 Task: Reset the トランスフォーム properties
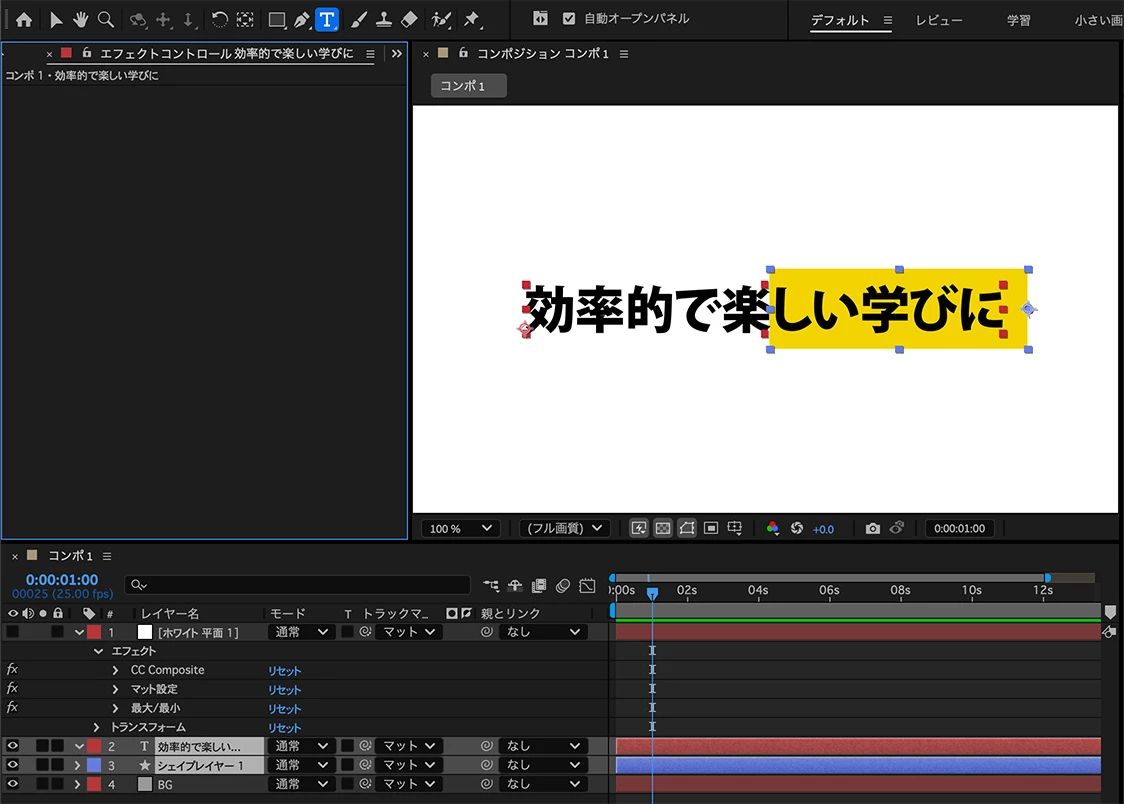(284, 727)
